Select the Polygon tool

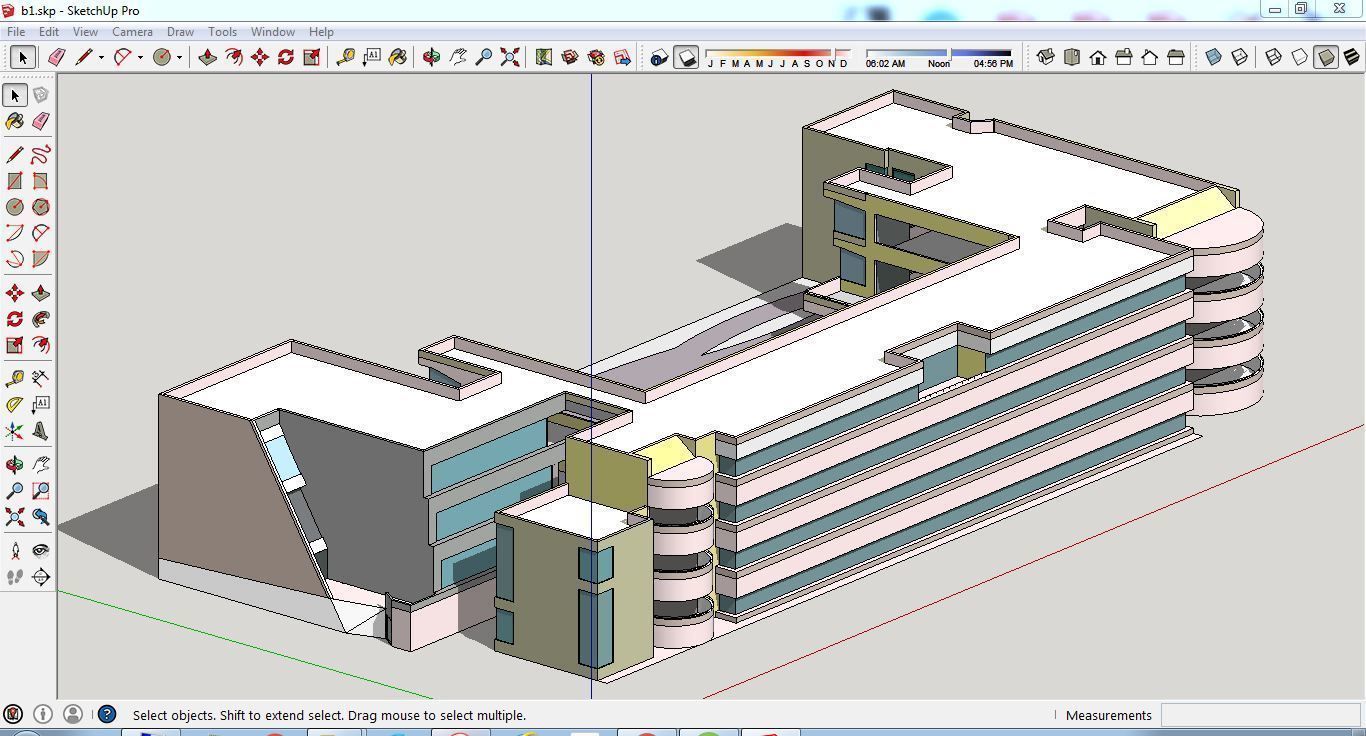(x=41, y=207)
